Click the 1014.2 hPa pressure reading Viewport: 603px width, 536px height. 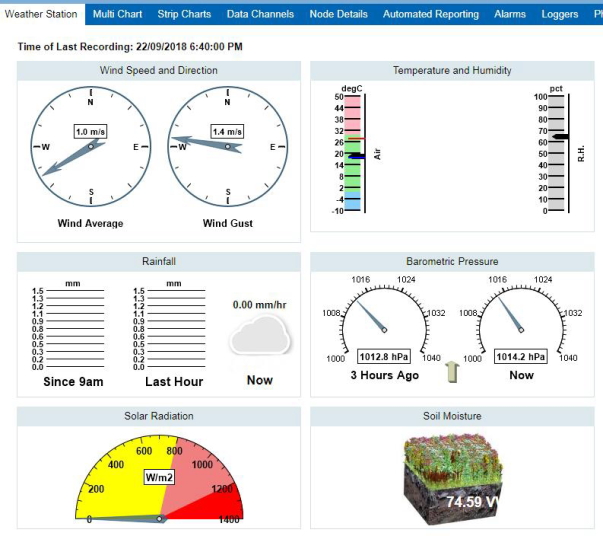[x=521, y=357]
